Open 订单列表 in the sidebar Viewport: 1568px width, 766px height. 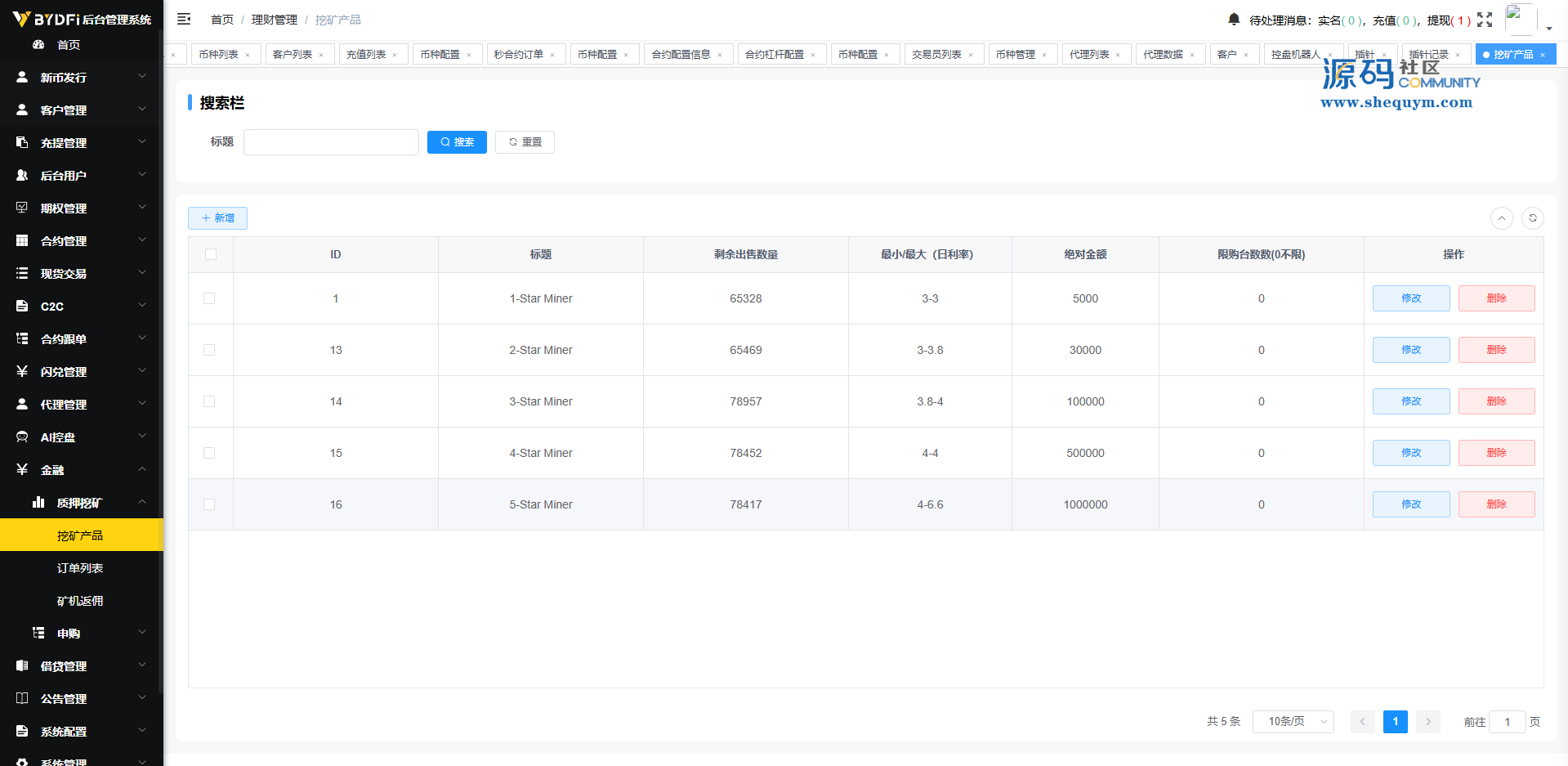82,568
